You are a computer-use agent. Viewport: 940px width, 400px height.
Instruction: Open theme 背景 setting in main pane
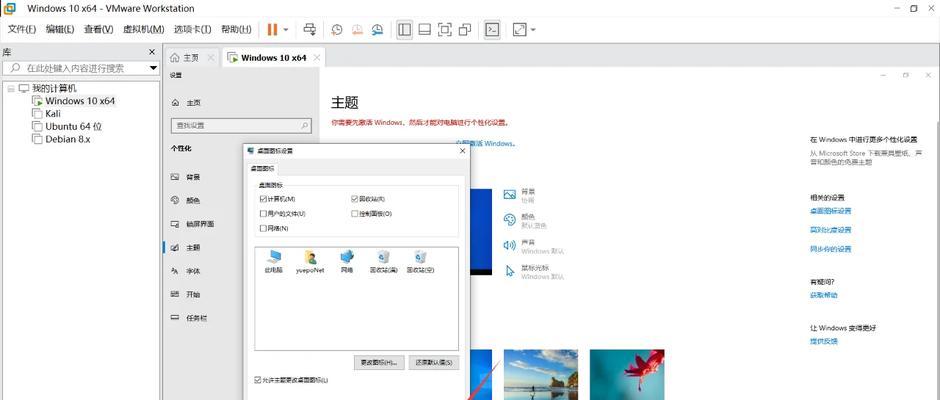tap(519, 195)
